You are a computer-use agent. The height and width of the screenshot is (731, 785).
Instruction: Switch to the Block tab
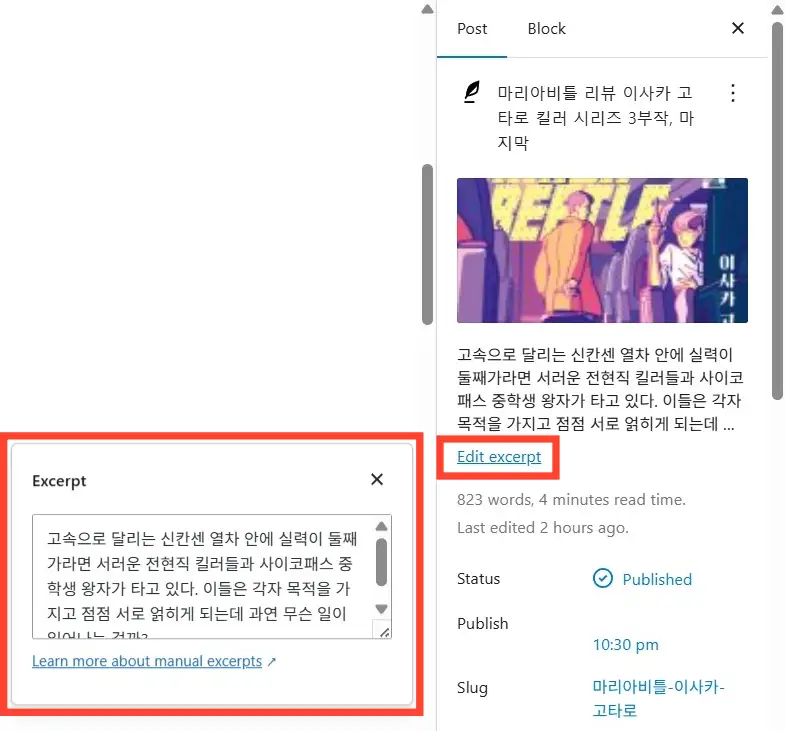(546, 29)
